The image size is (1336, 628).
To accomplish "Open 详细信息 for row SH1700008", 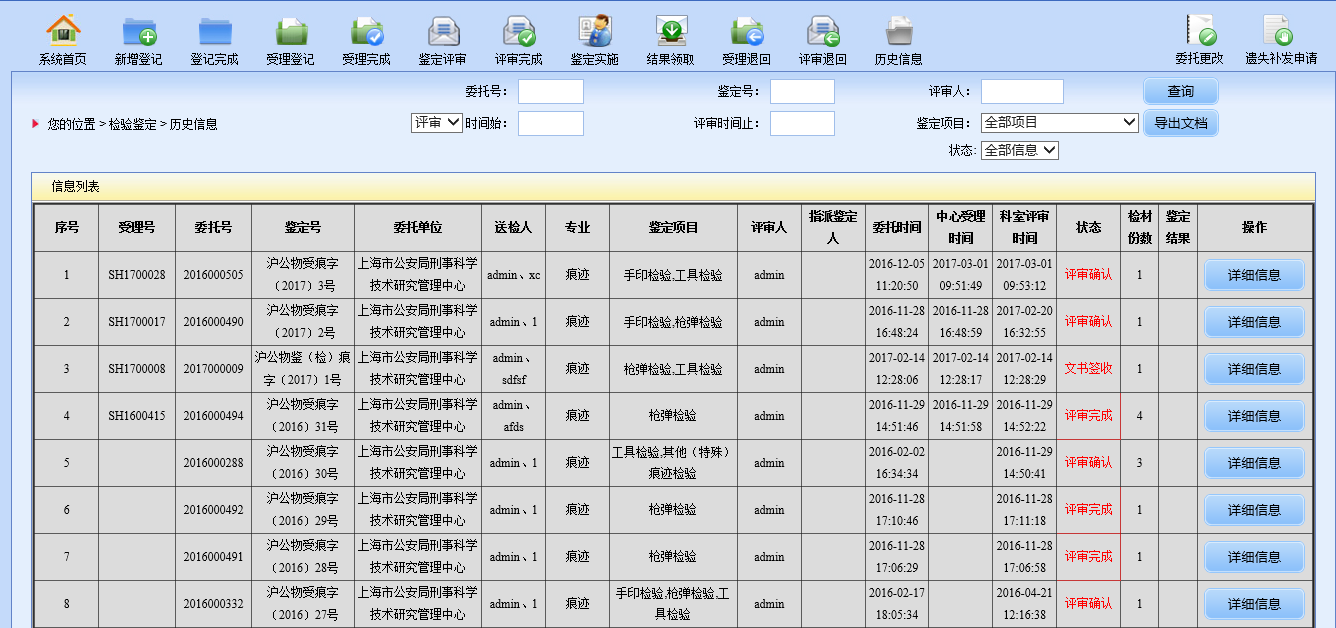I will pyautogui.click(x=1254, y=369).
